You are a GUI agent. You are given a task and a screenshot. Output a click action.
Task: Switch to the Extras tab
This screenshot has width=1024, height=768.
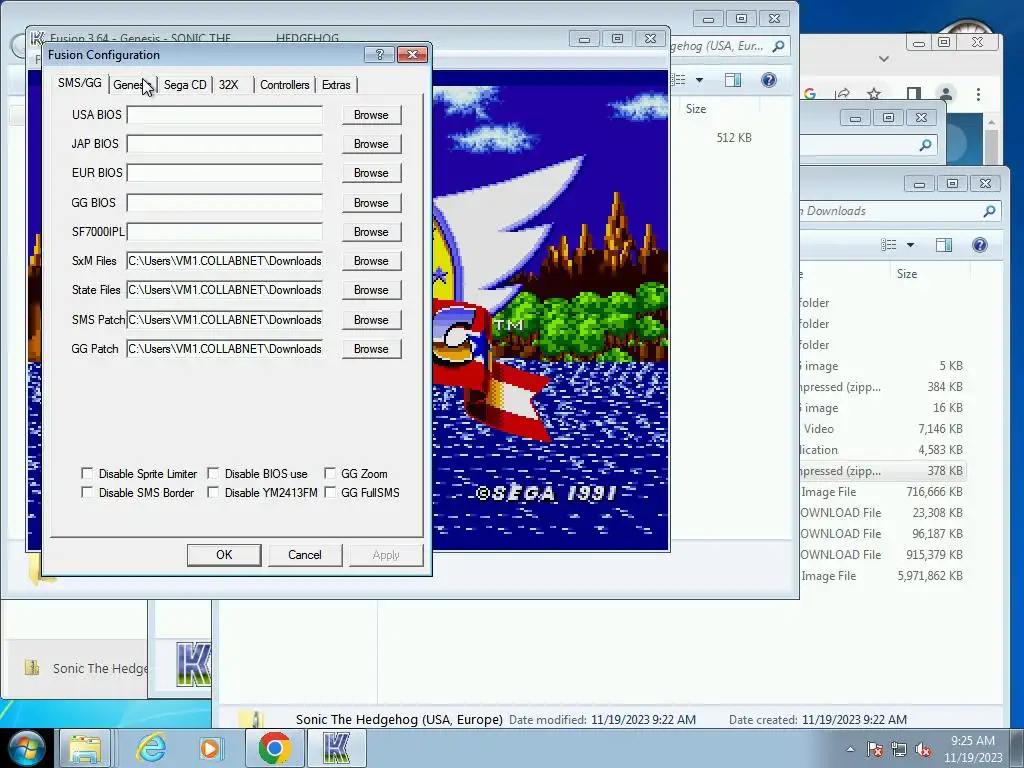tap(336, 85)
